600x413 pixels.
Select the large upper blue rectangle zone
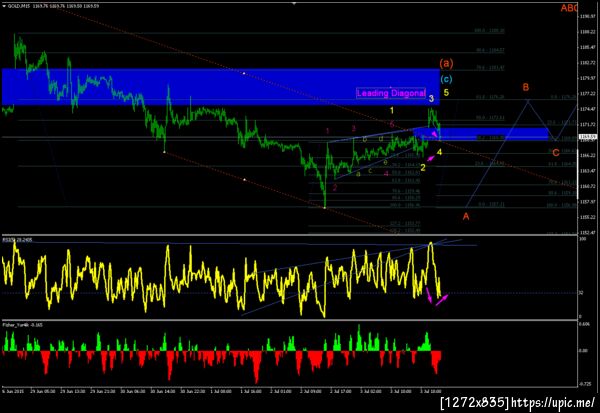(221, 87)
